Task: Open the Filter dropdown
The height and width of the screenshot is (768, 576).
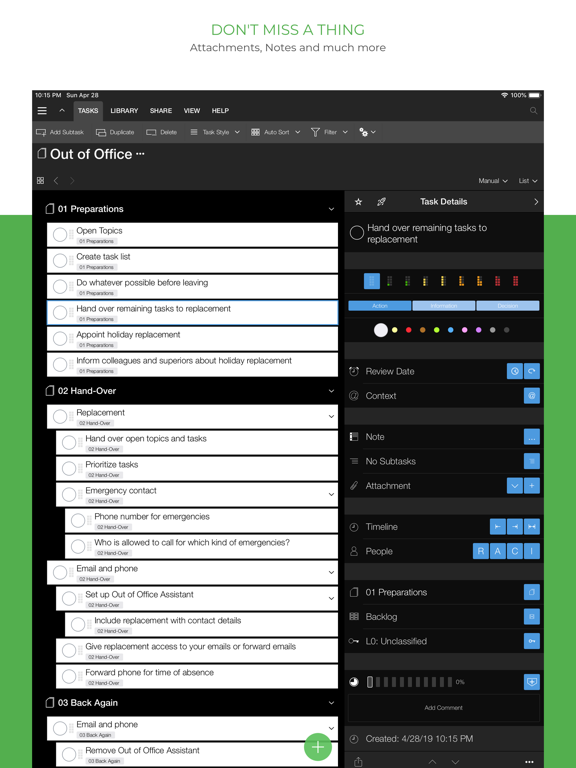Action: tap(329, 132)
